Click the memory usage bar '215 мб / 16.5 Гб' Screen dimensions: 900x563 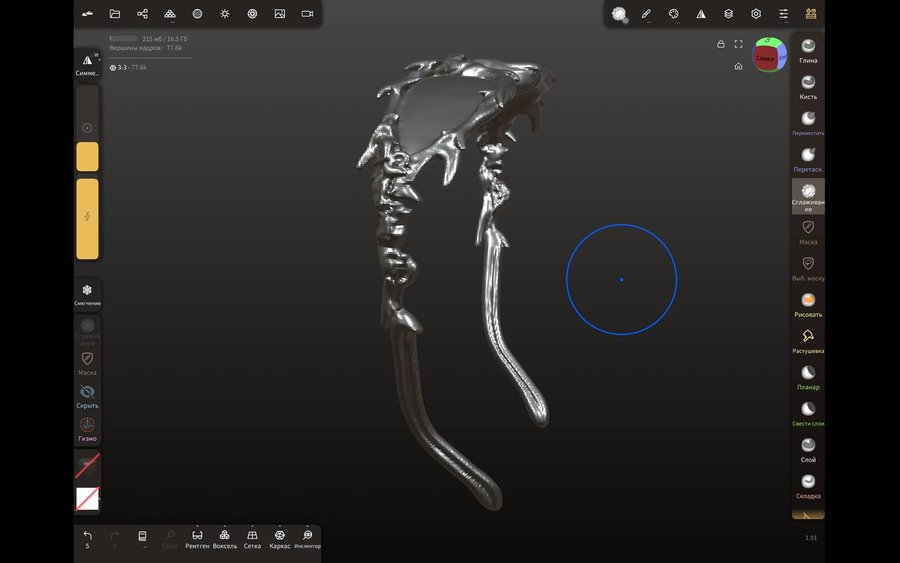(x=149, y=38)
